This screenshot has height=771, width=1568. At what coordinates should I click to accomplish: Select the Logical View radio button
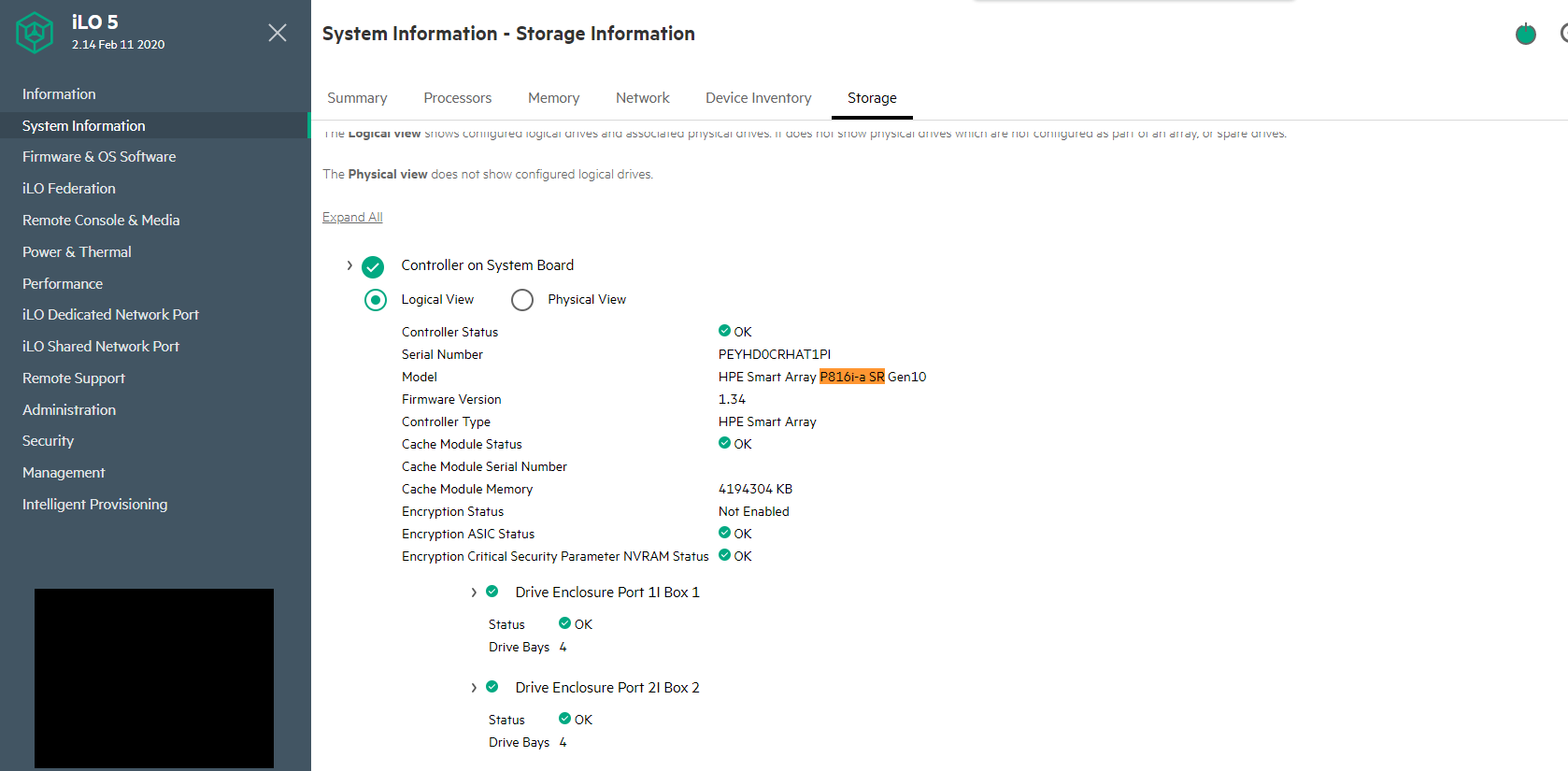pos(376,300)
